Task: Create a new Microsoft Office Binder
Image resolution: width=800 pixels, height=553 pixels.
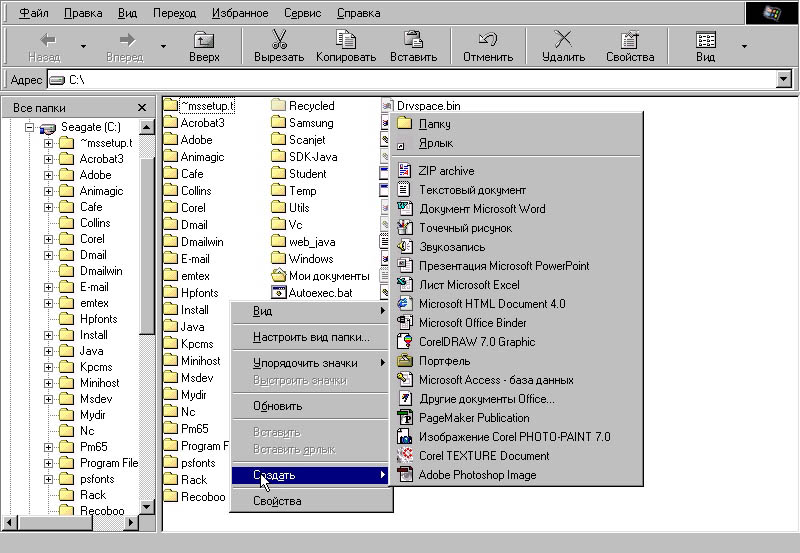Action: click(515, 323)
